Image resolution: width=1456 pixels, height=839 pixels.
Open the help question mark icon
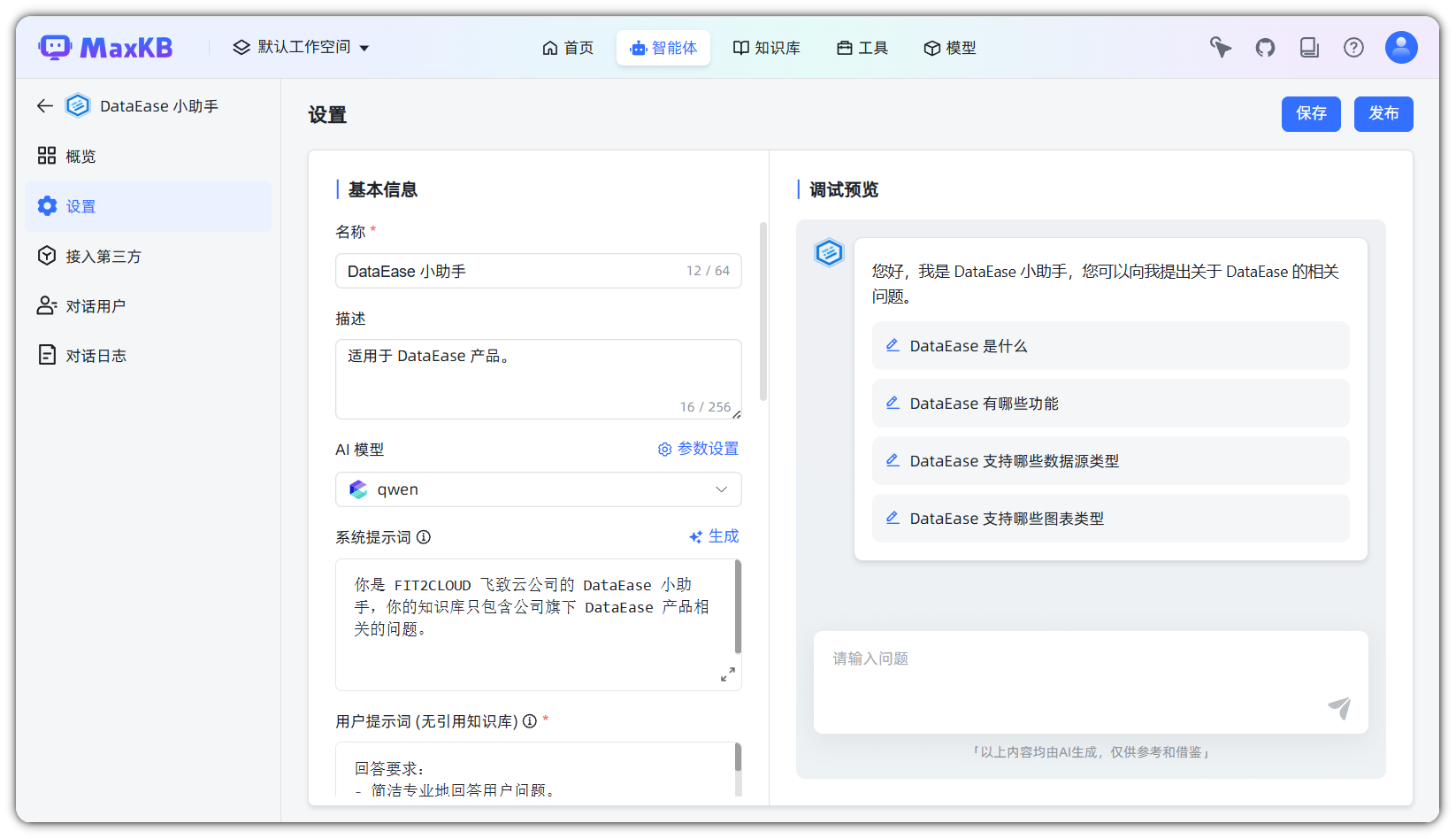[1353, 48]
